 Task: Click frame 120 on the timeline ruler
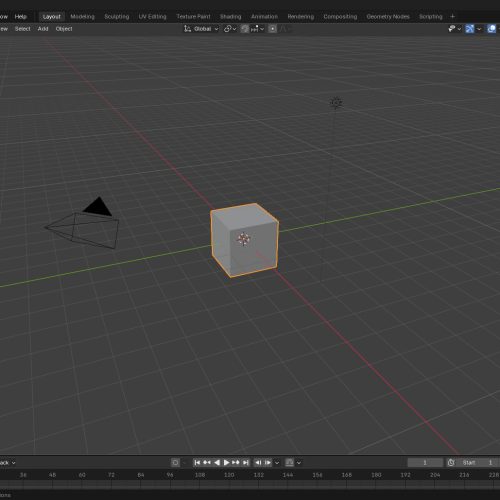click(x=229, y=475)
